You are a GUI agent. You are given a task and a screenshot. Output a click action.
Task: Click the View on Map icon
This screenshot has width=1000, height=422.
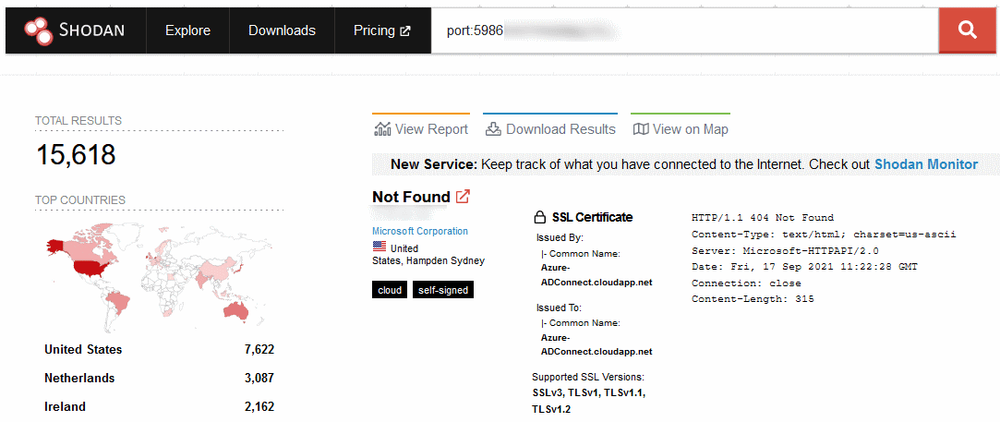click(x=640, y=129)
